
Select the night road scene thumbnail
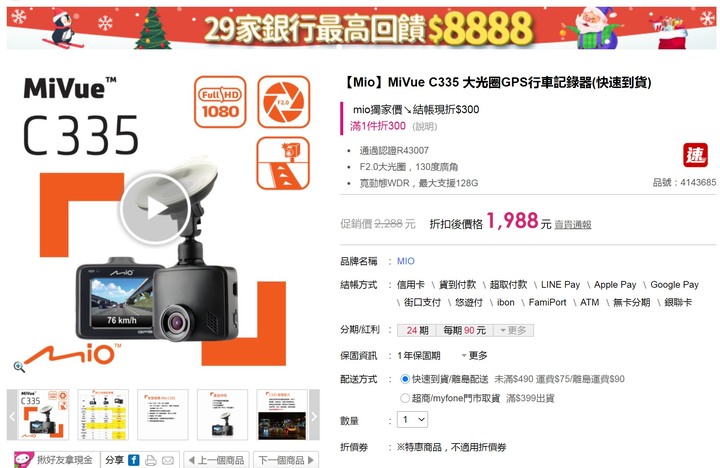(282, 415)
